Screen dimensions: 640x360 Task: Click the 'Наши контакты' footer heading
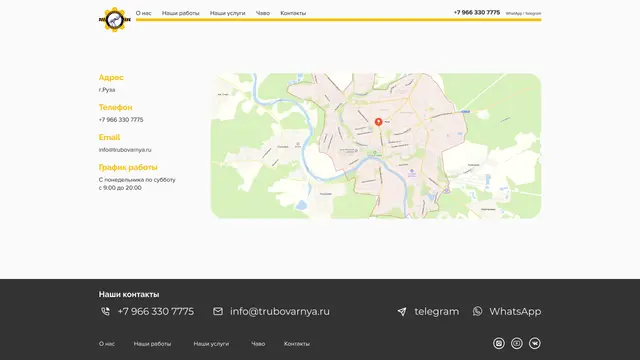(x=129, y=294)
